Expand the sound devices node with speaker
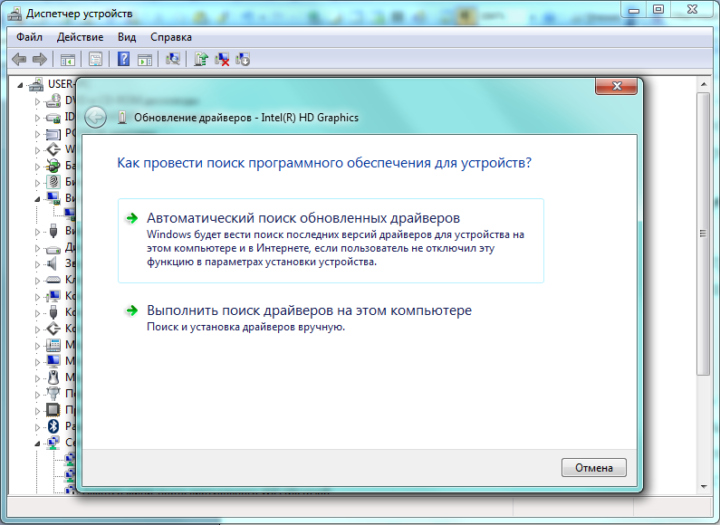The image size is (720, 525). (x=37, y=264)
